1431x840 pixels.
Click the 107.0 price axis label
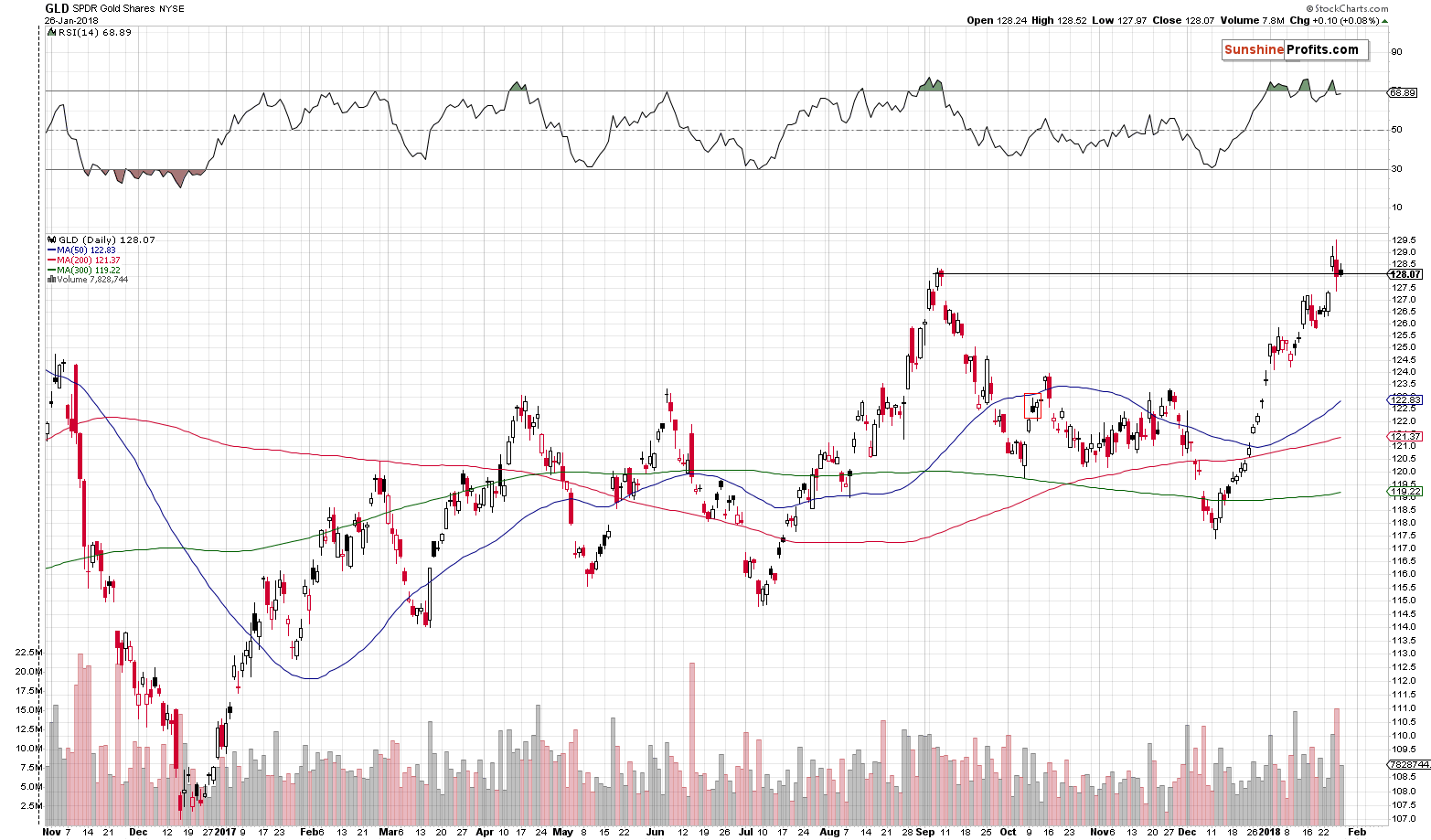tap(1404, 819)
